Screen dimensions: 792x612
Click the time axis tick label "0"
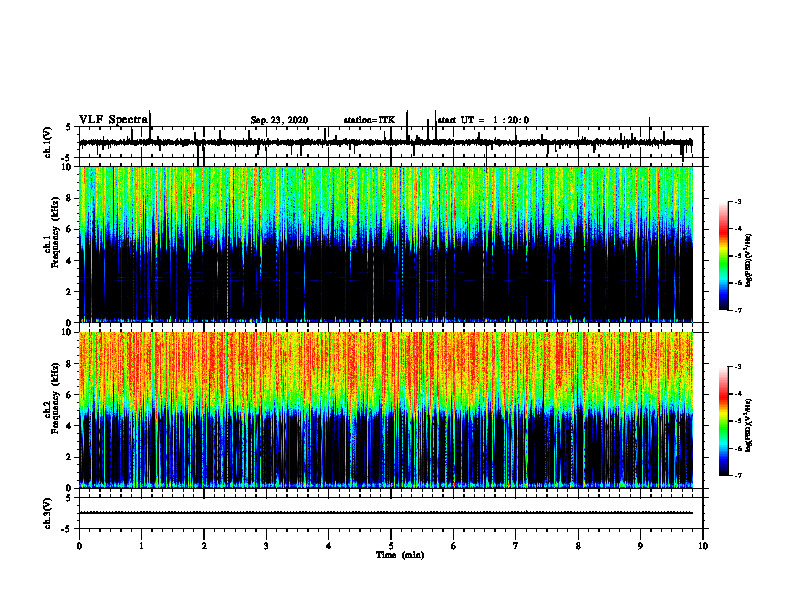pos(79,546)
